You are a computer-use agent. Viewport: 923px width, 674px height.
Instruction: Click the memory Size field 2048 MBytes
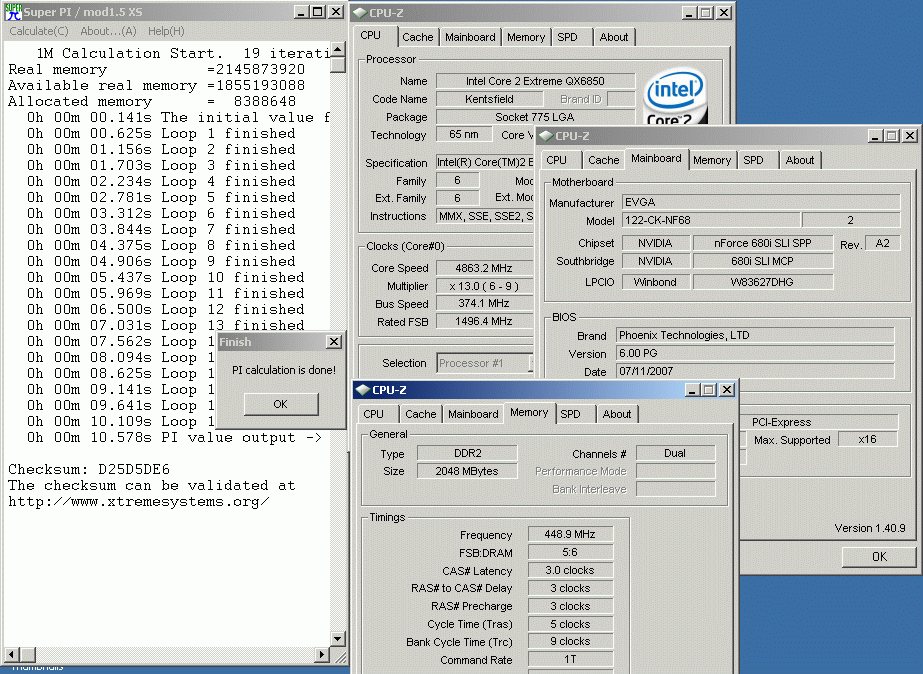(x=467, y=471)
